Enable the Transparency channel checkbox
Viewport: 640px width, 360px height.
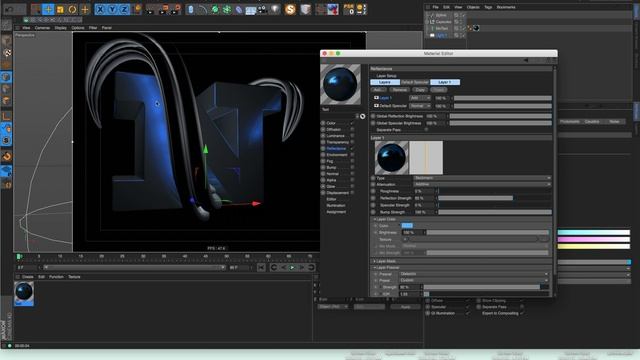pyautogui.click(x=352, y=142)
